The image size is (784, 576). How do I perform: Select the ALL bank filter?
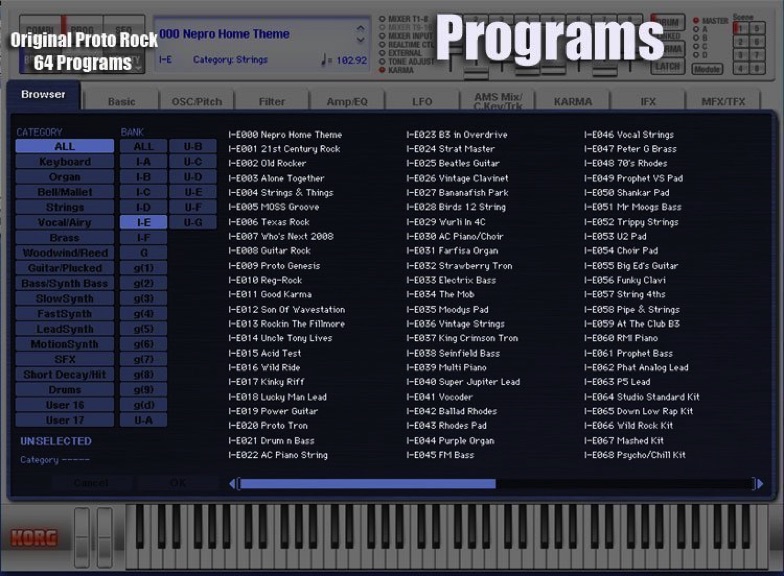(144, 146)
